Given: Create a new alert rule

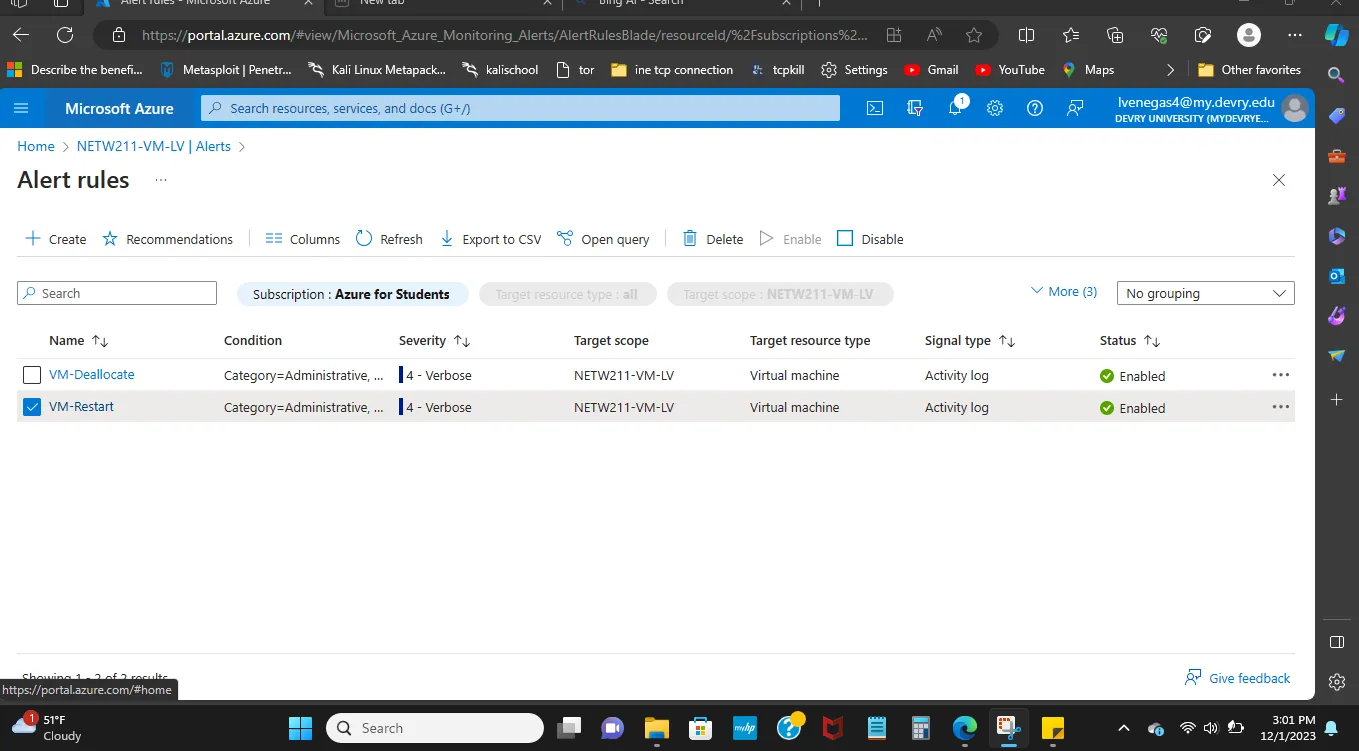Looking at the screenshot, I should 55,239.
